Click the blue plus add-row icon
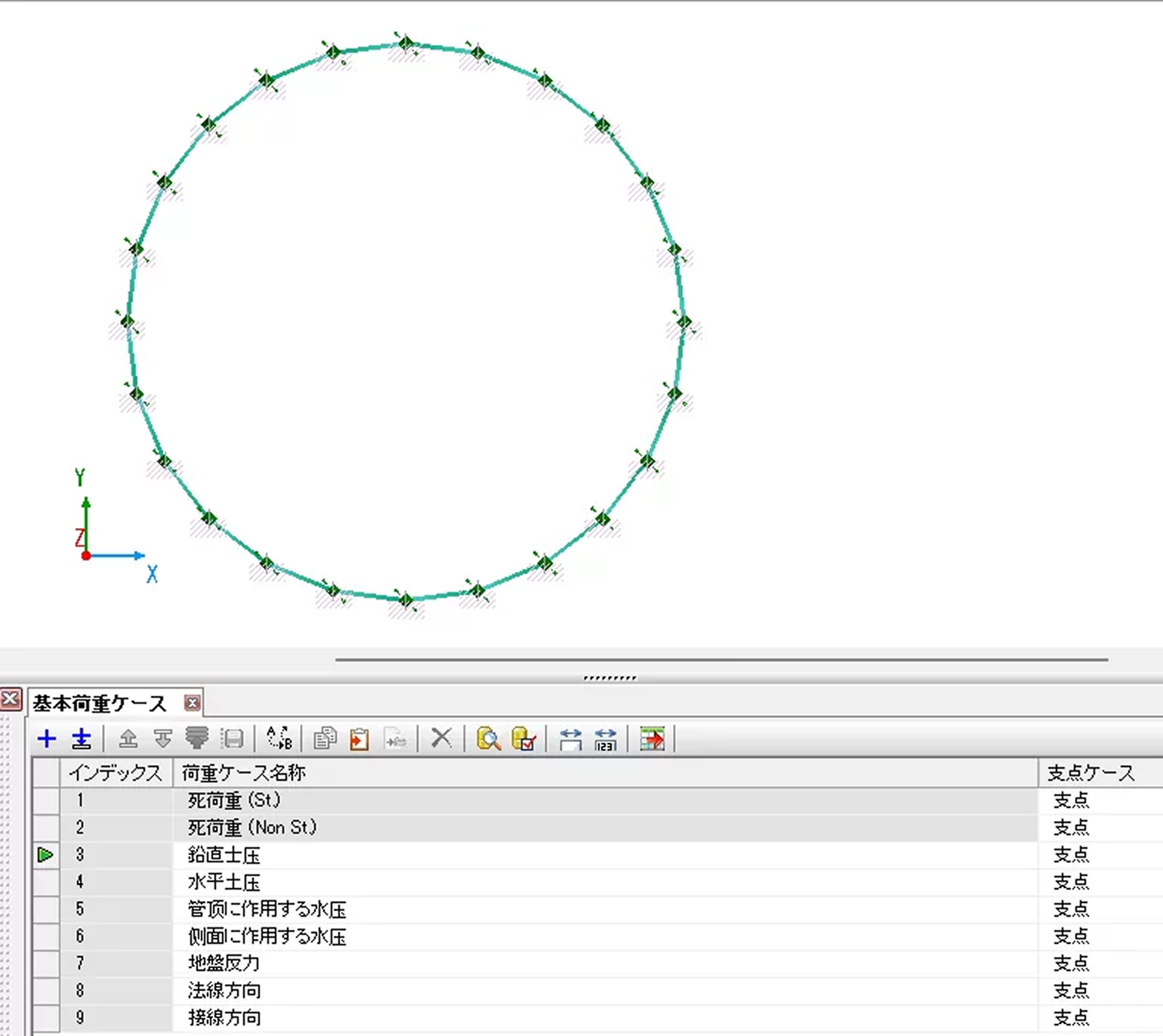 pyautogui.click(x=47, y=738)
